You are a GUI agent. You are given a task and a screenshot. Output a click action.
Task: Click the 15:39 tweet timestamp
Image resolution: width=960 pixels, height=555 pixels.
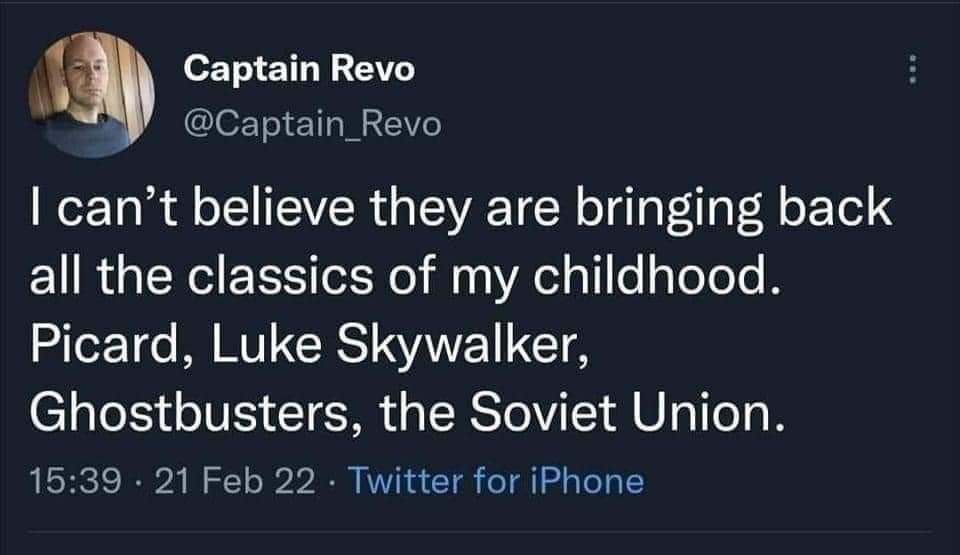tap(72, 481)
